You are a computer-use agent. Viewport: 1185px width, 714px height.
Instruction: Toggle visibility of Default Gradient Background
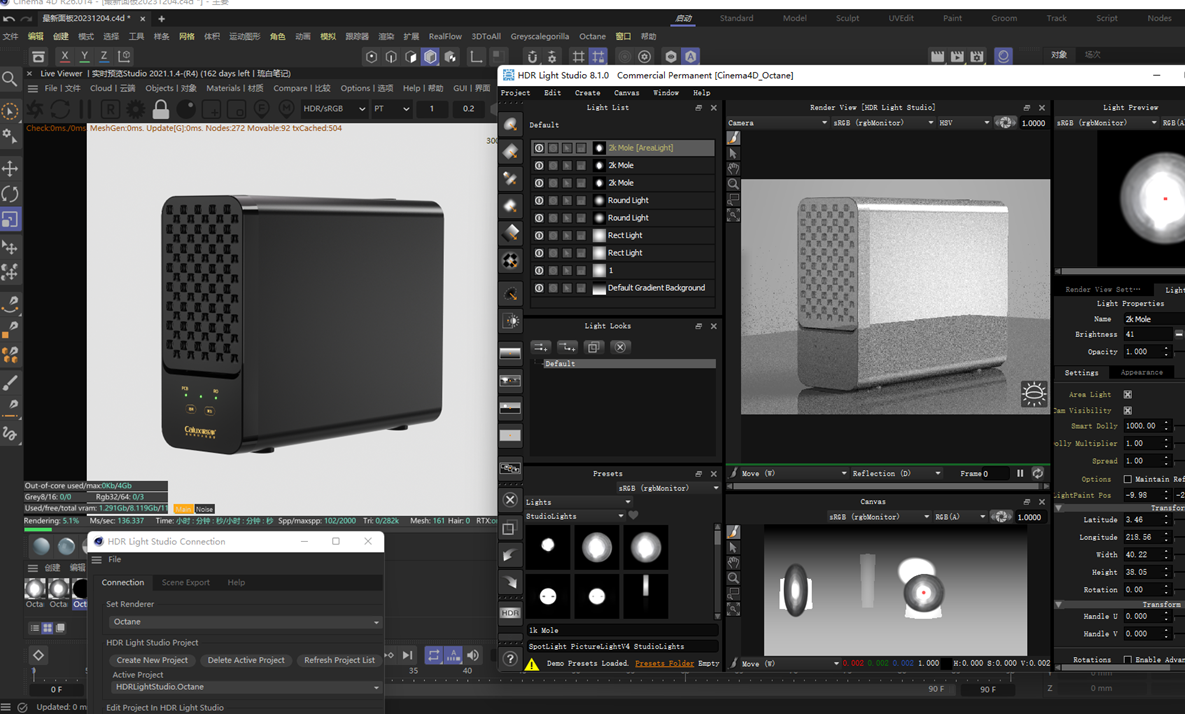click(x=539, y=288)
